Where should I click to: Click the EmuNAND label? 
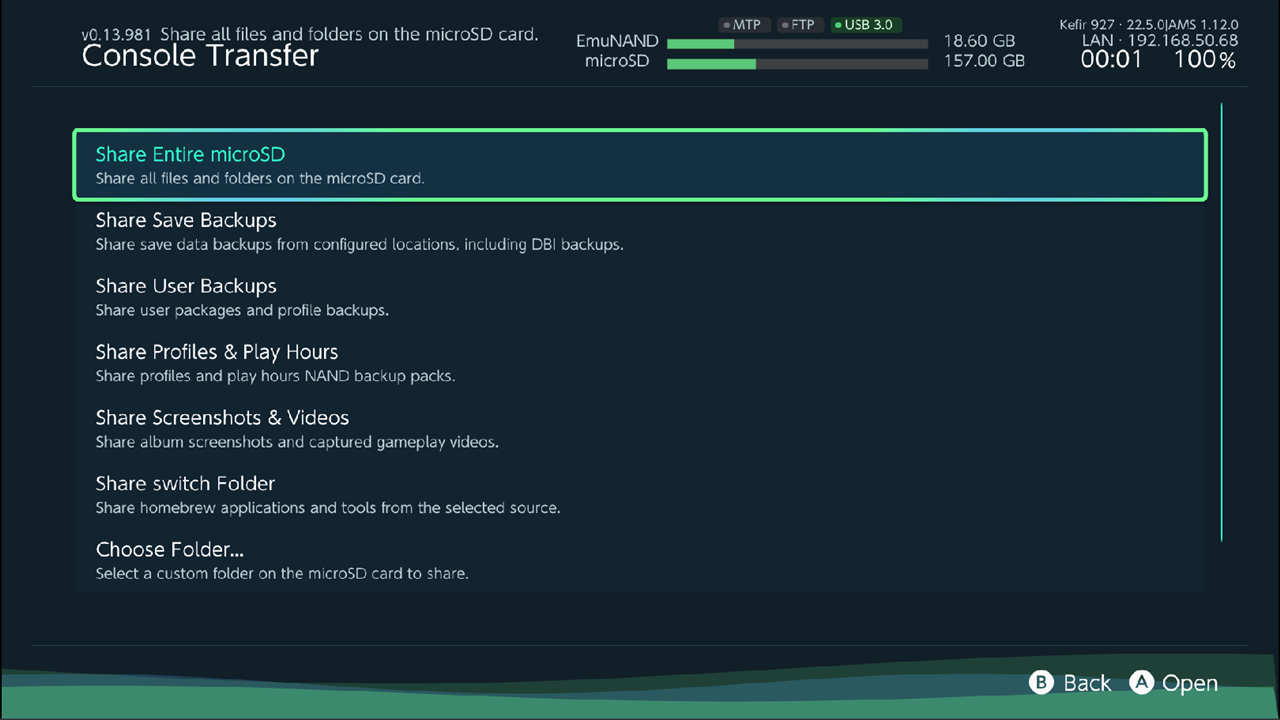(617, 42)
